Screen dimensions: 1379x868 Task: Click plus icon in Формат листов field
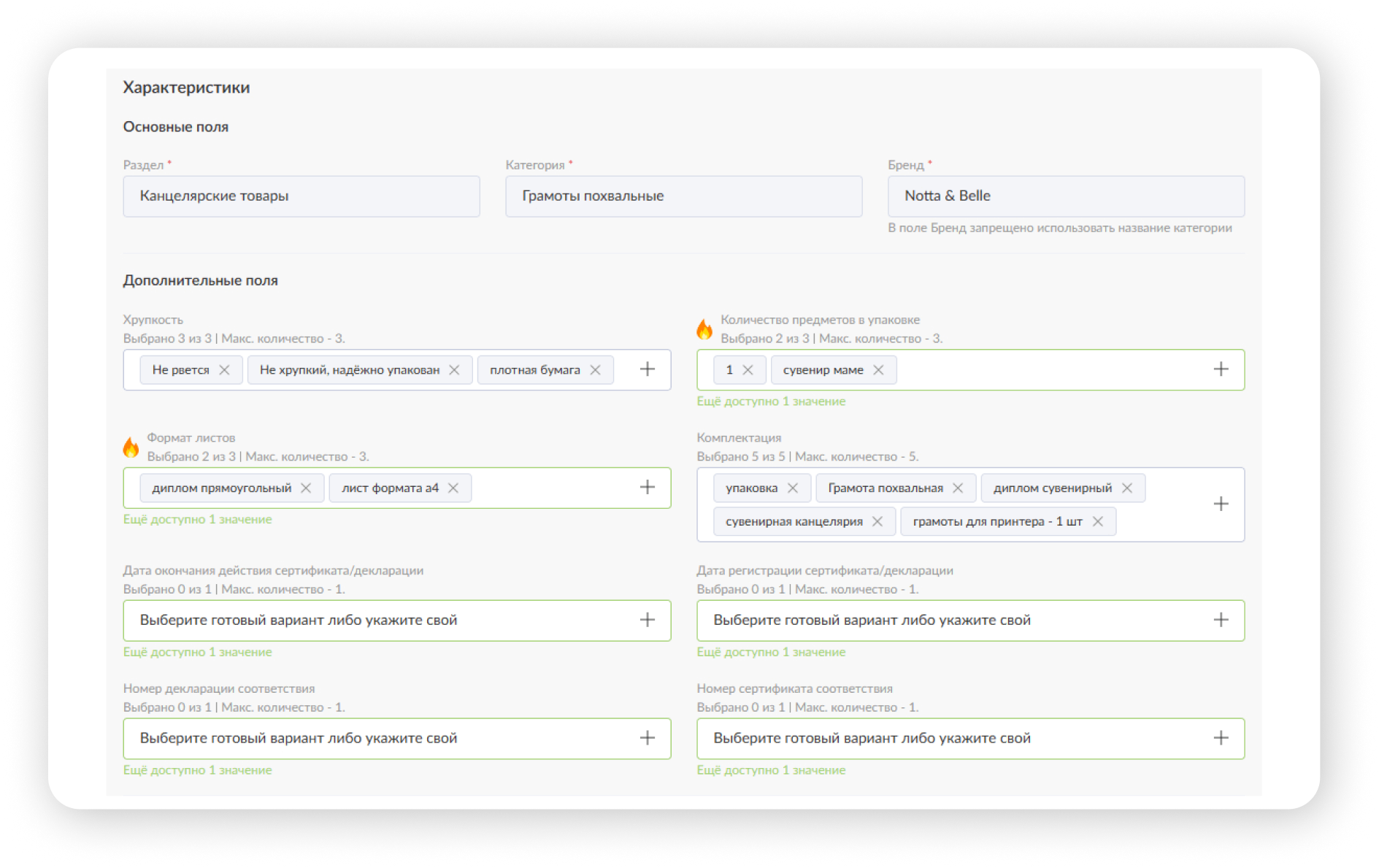click(x=648, y=487)
